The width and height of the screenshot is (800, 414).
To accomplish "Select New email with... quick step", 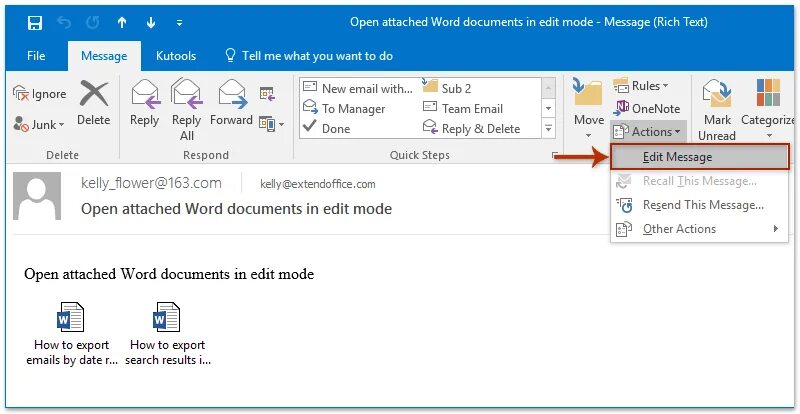I will [358, 88].
